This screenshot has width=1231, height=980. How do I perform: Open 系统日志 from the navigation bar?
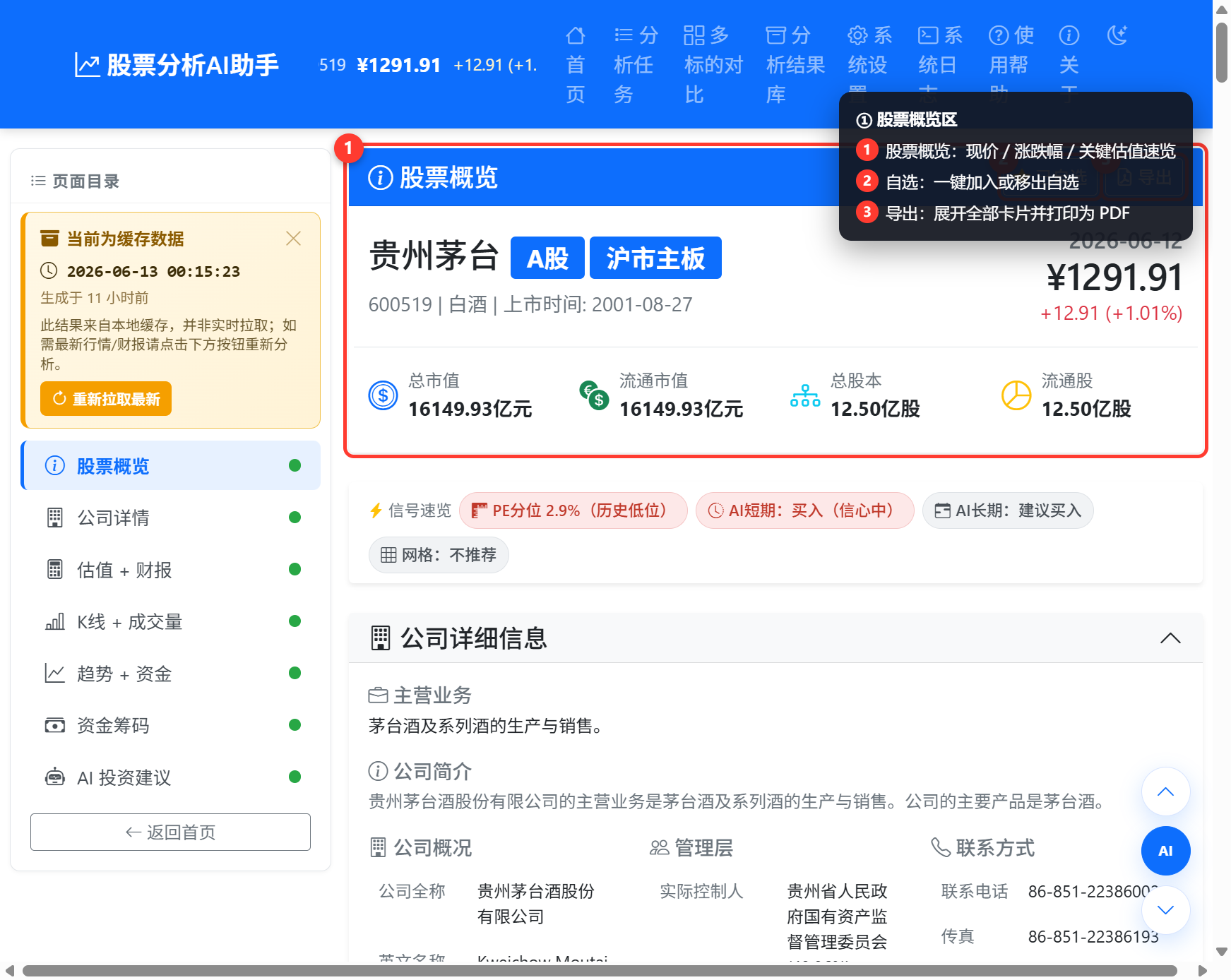[940, 64]
